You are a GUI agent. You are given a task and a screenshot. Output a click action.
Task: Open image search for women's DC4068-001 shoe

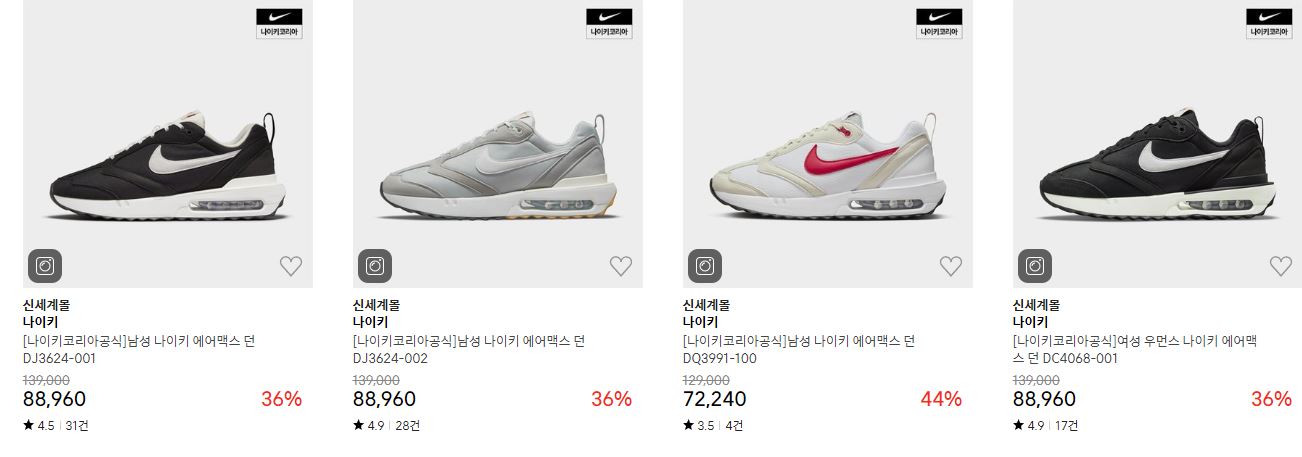pos(1035,266)
